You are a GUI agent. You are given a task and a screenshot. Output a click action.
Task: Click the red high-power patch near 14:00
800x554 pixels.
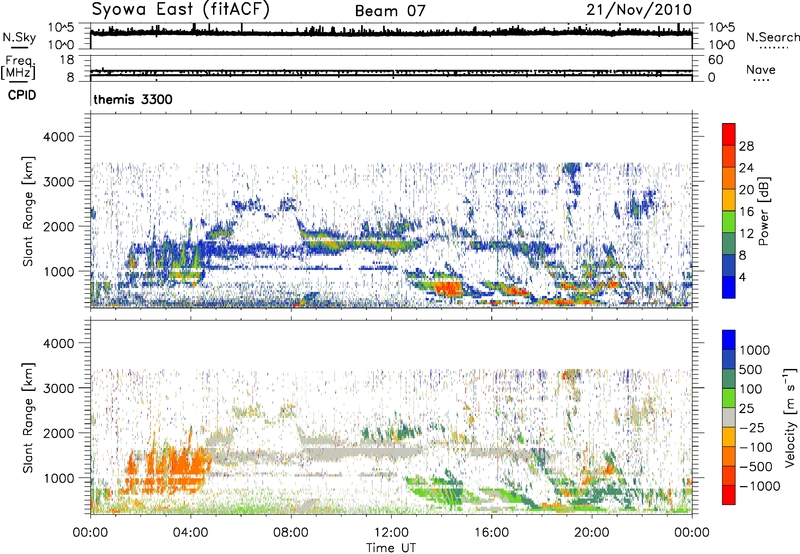pyautogui.click(x=448, y=289)
